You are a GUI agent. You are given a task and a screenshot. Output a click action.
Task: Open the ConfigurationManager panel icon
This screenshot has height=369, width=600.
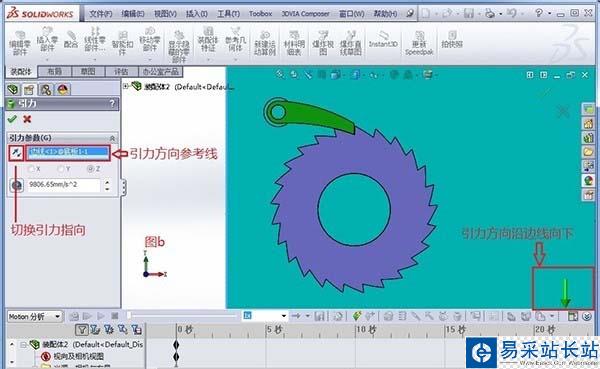(46, 90)
